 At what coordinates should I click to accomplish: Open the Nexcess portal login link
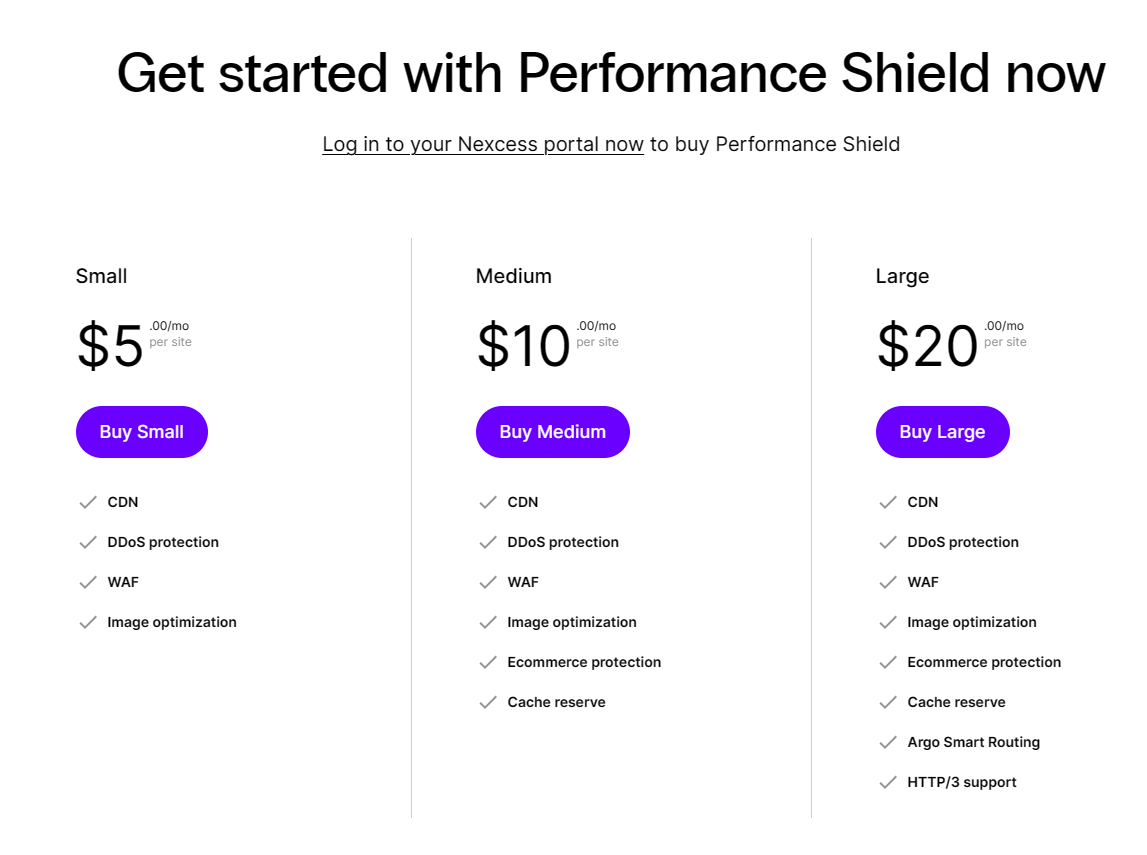(x=483, y=144)
